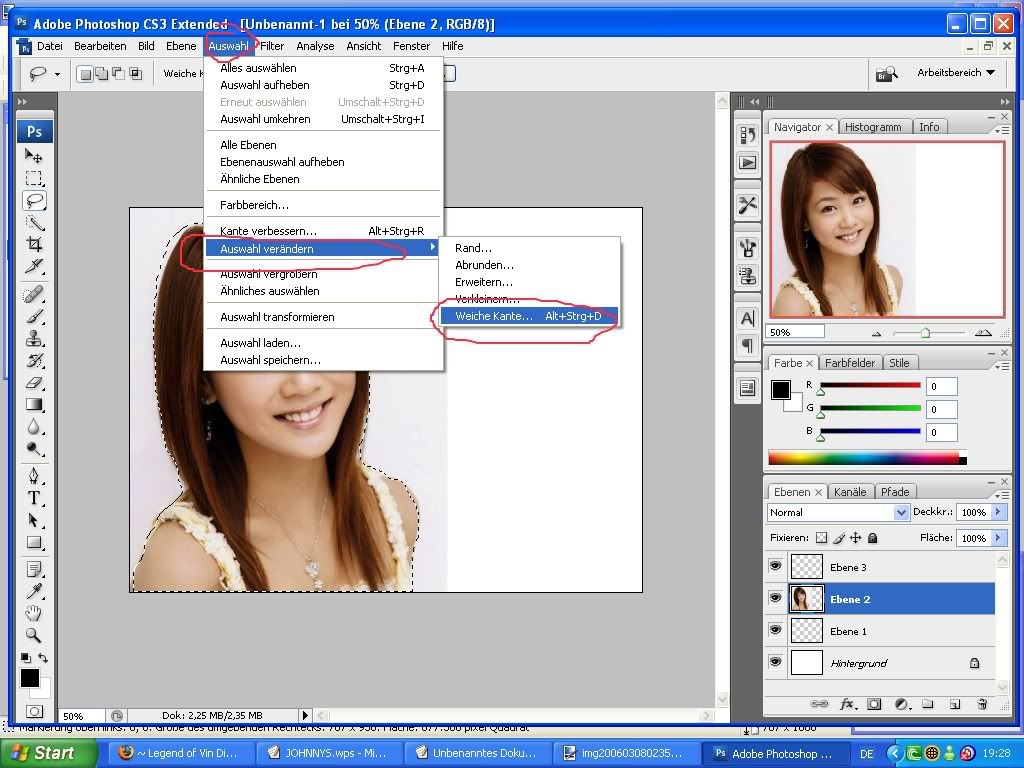
Task: Select the Blur tool
Action: (34, 428)
